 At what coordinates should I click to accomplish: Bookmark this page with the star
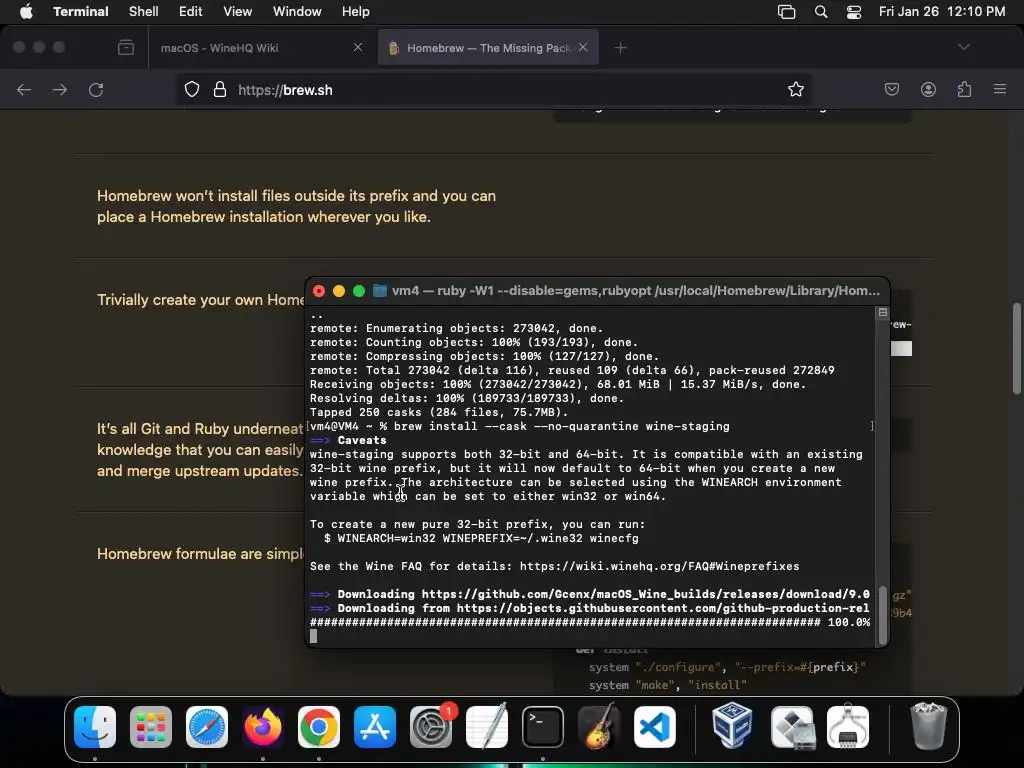795,89
